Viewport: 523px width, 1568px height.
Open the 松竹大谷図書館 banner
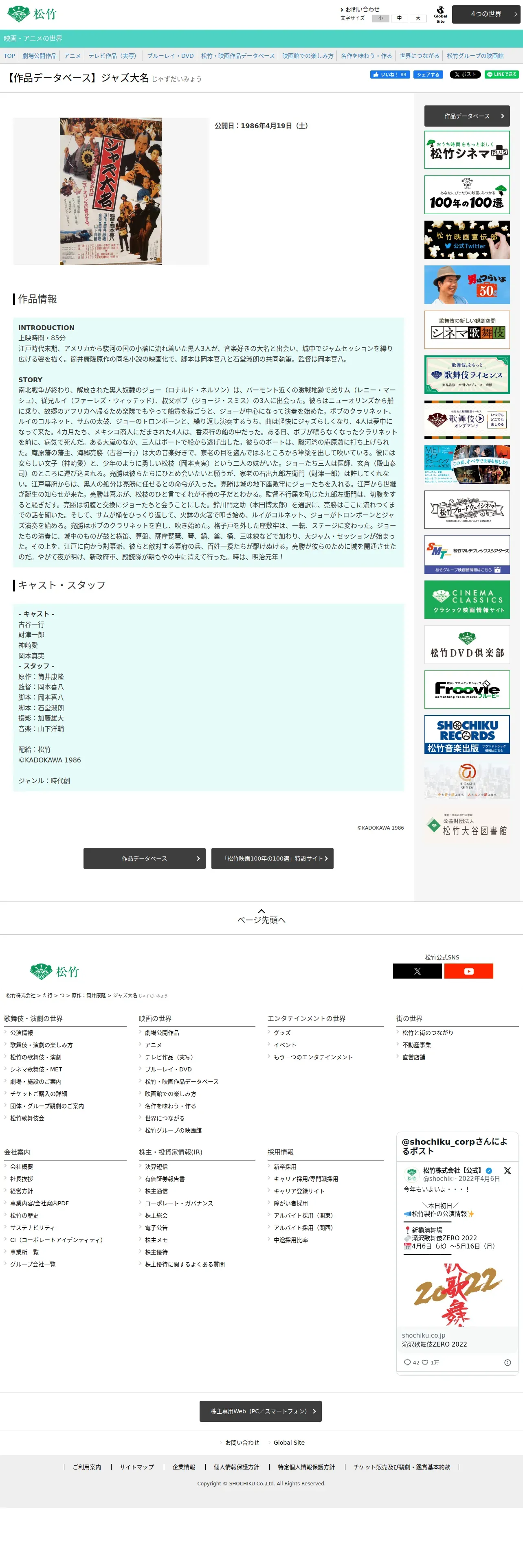pos(467,825)
